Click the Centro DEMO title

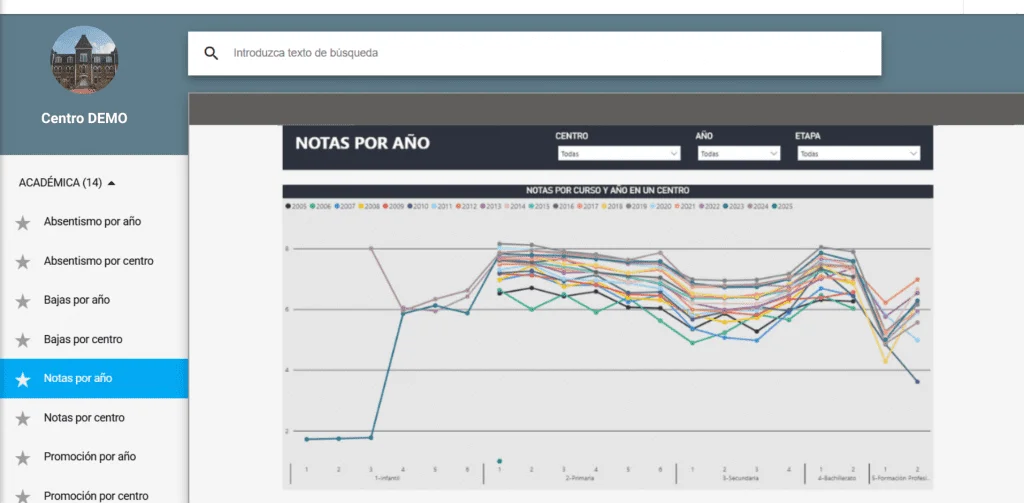click(x=84, y=118)
